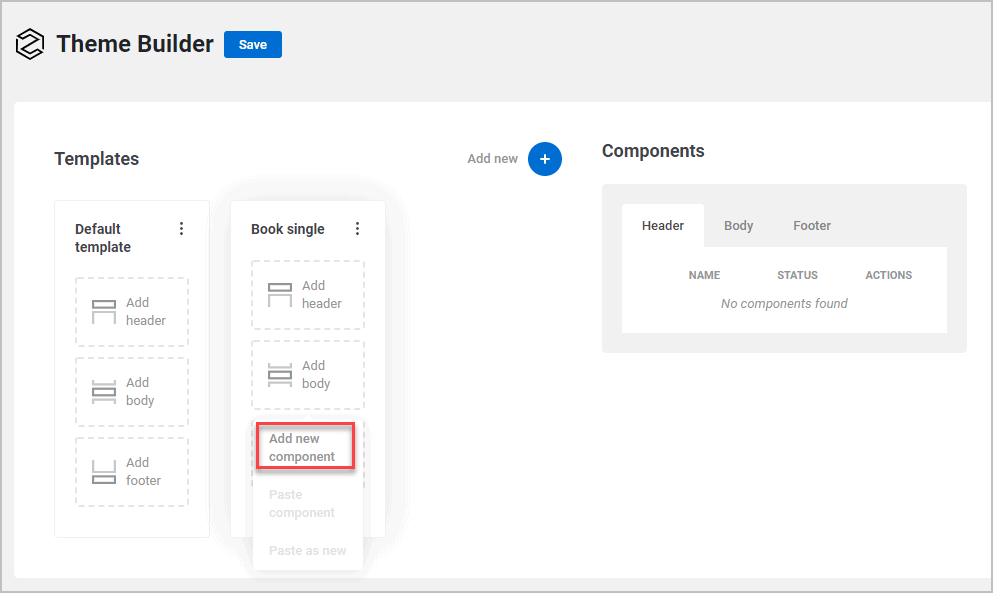Screen dimensions: 993x593
Task: Switch to the Body components tab
Action: coord(738,226)
